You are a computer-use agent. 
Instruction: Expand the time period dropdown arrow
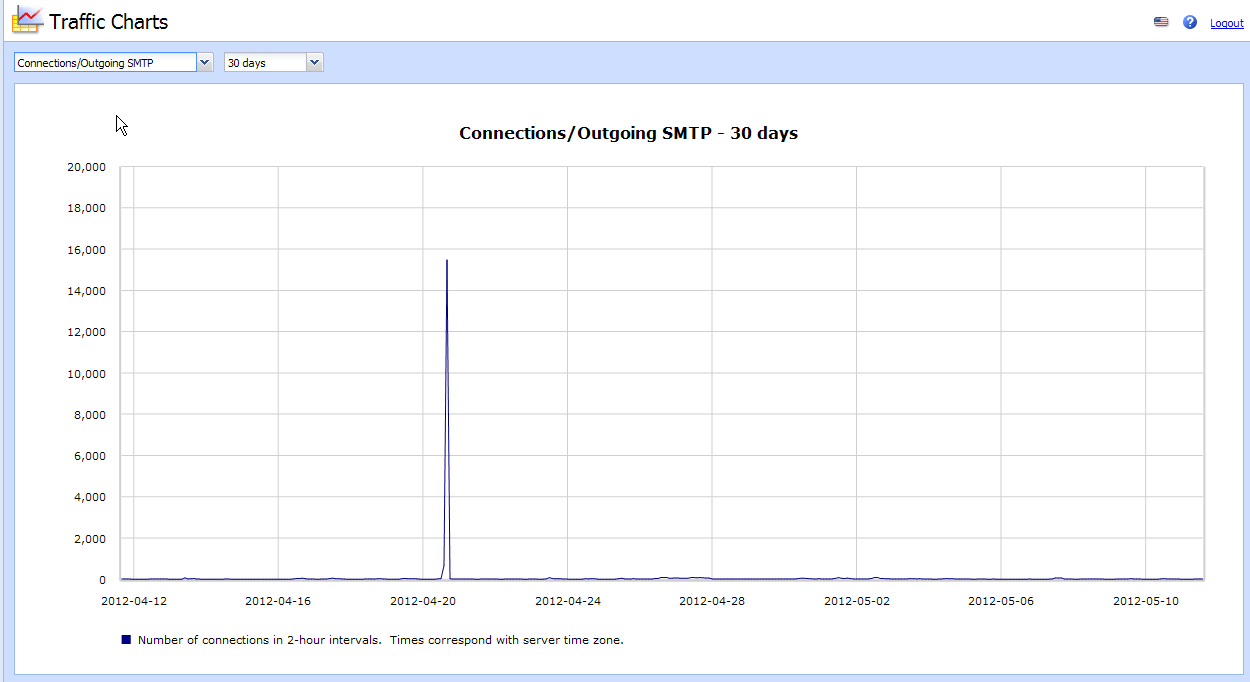315,63
